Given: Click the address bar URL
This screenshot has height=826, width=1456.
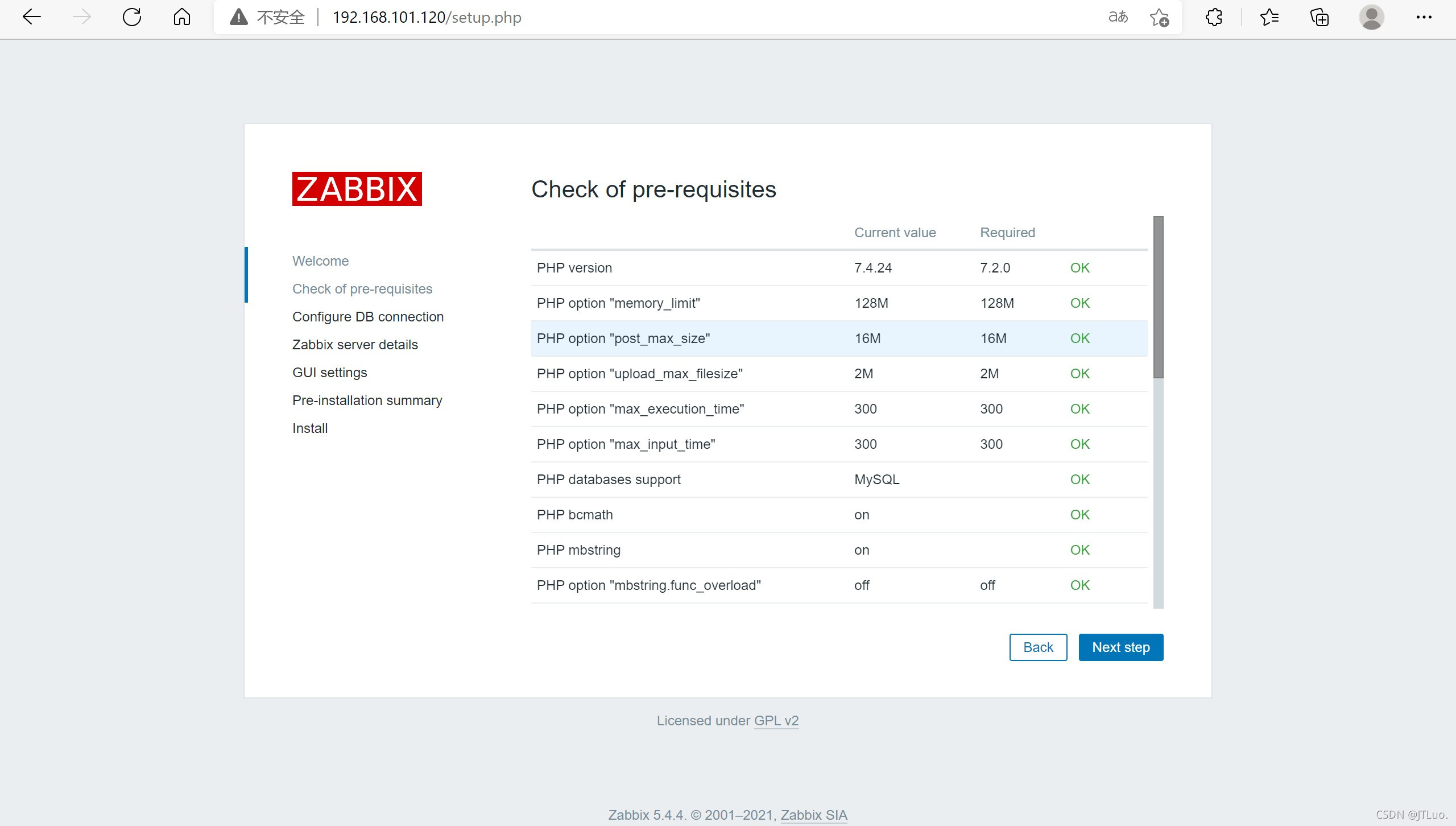Looking at the screenshot, I should (427, 17).
